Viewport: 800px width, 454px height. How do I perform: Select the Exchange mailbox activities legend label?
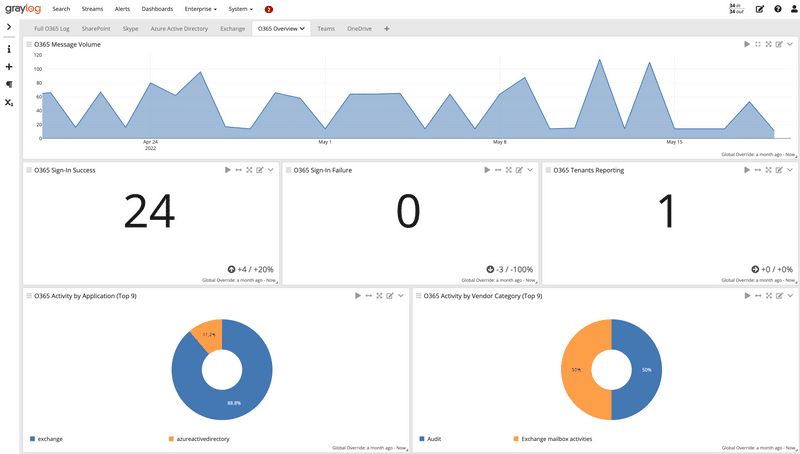[557, 439]
